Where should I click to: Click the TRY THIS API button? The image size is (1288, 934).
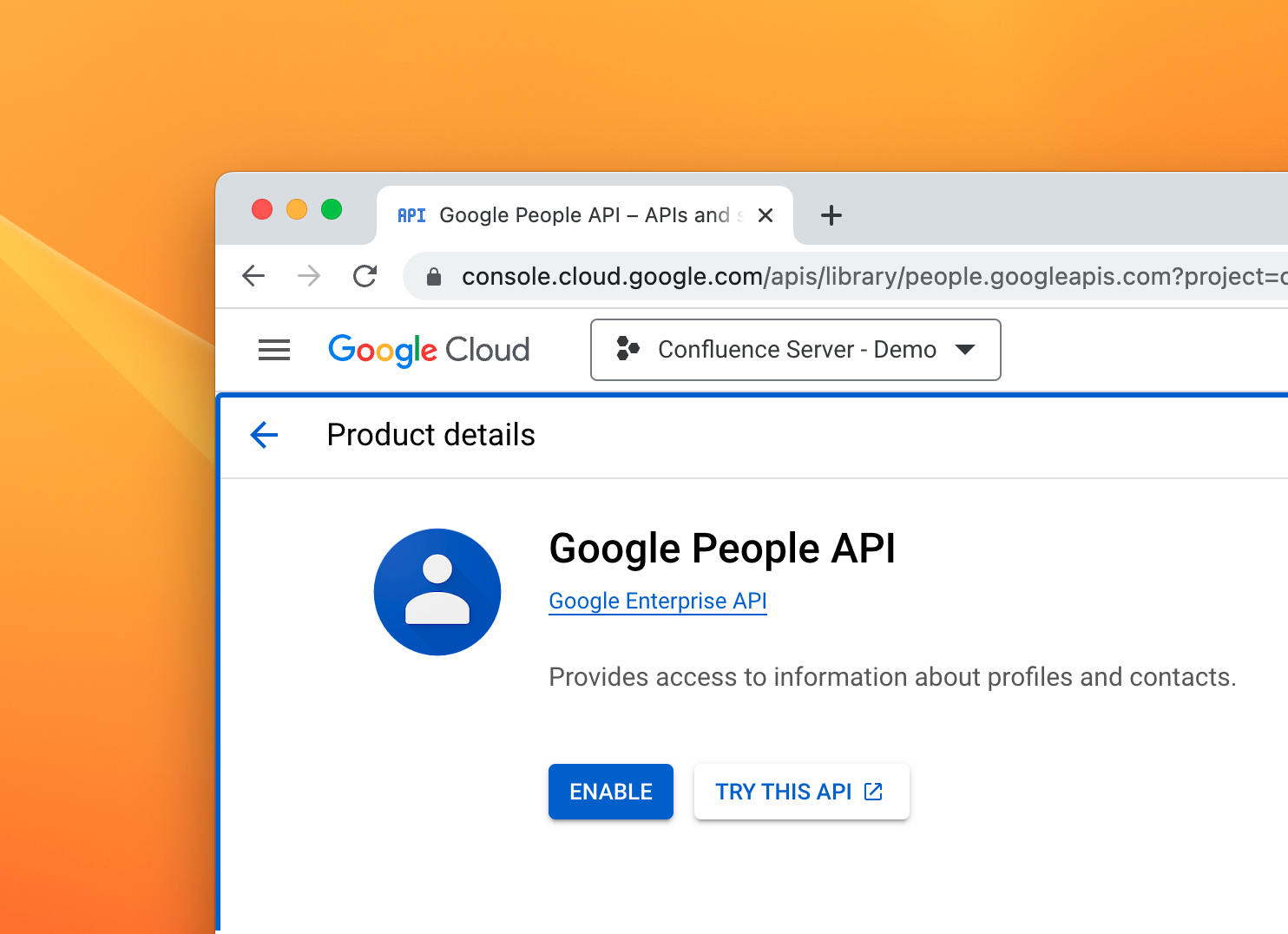[801, 792]
